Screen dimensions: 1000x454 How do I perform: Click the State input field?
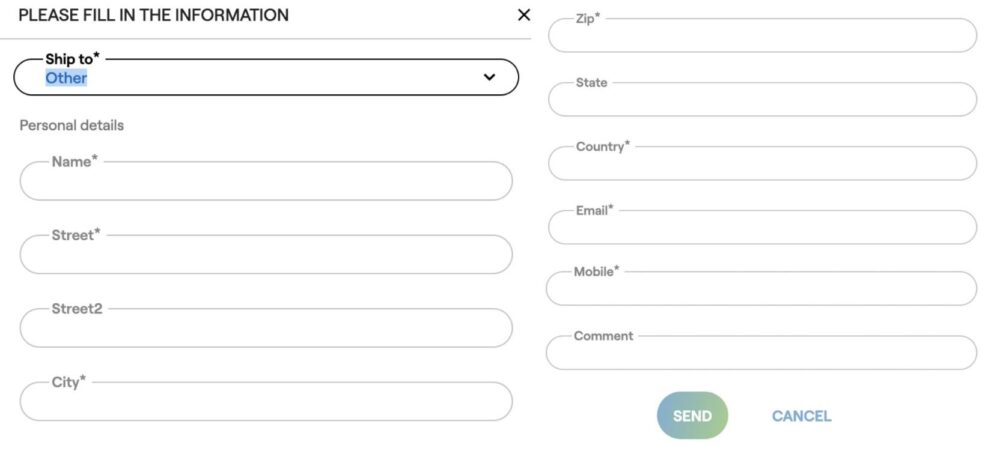[762, 100]
